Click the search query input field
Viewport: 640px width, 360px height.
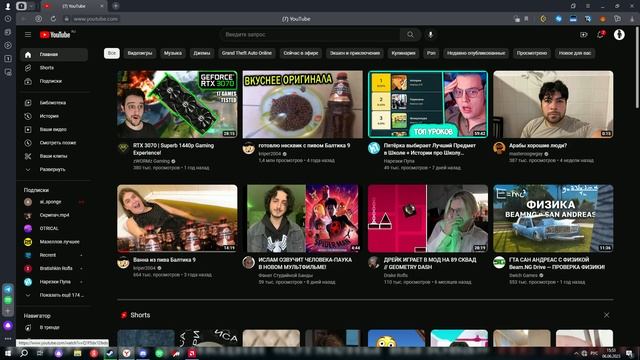pyautogui.click(x=310, y=35)
